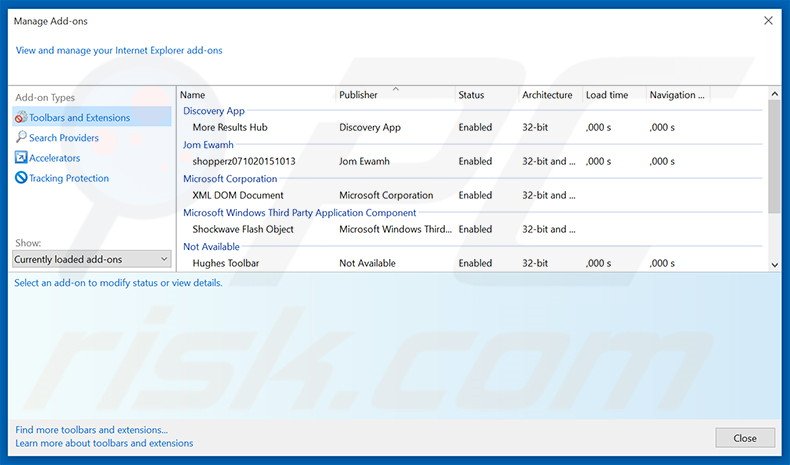Select the Hughes Toolbar add-on

226,263
